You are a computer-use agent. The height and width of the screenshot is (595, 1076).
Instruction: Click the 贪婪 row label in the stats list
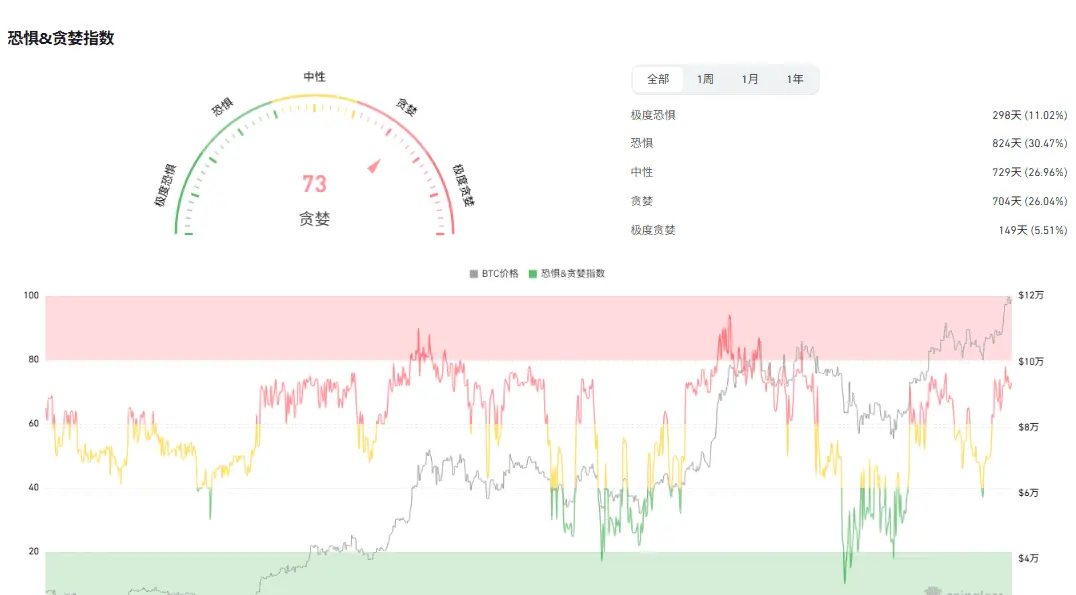pyautogui.click(x=642, y=201)
